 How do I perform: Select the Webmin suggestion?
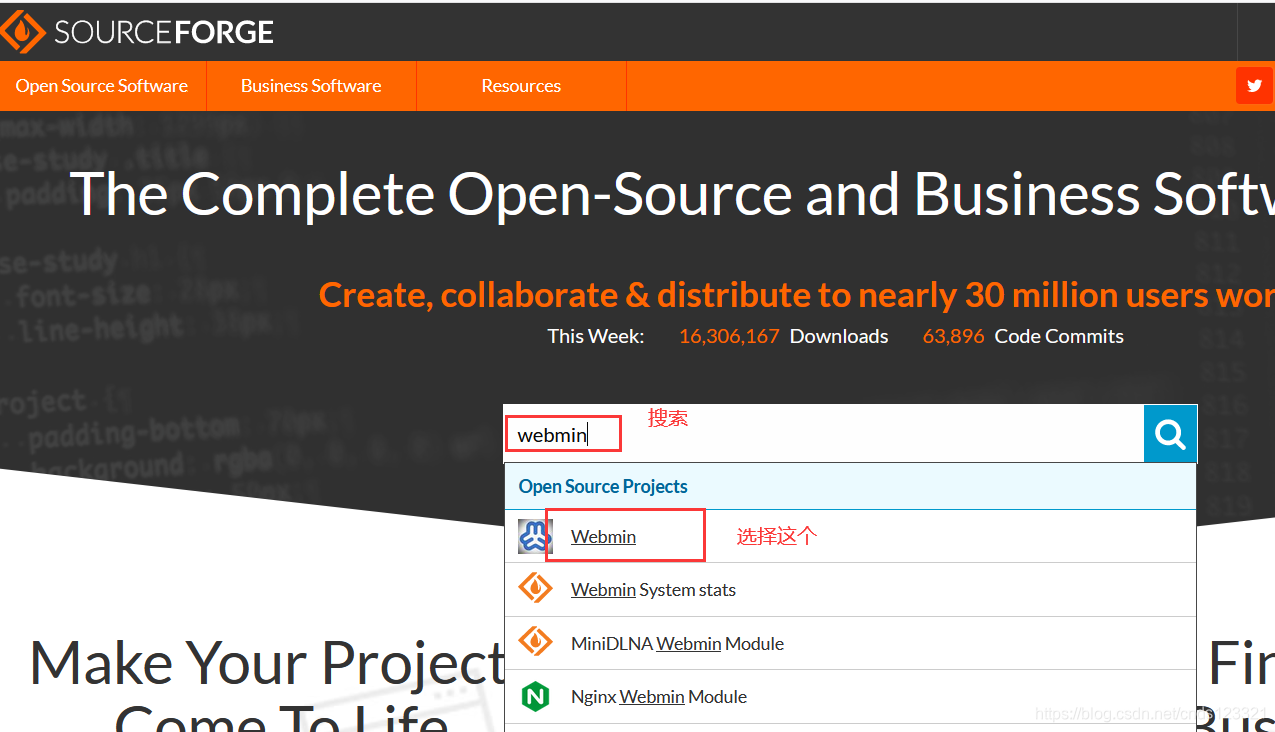tap(850, 537)
